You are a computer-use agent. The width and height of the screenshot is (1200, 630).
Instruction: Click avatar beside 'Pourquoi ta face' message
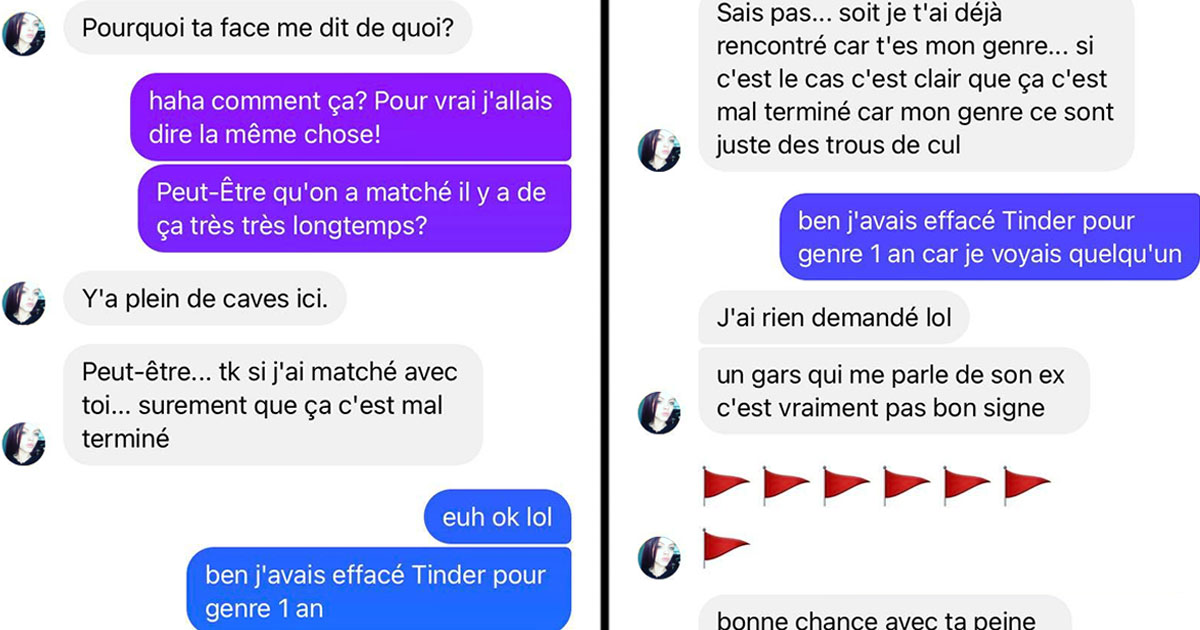tap(24, 34)
